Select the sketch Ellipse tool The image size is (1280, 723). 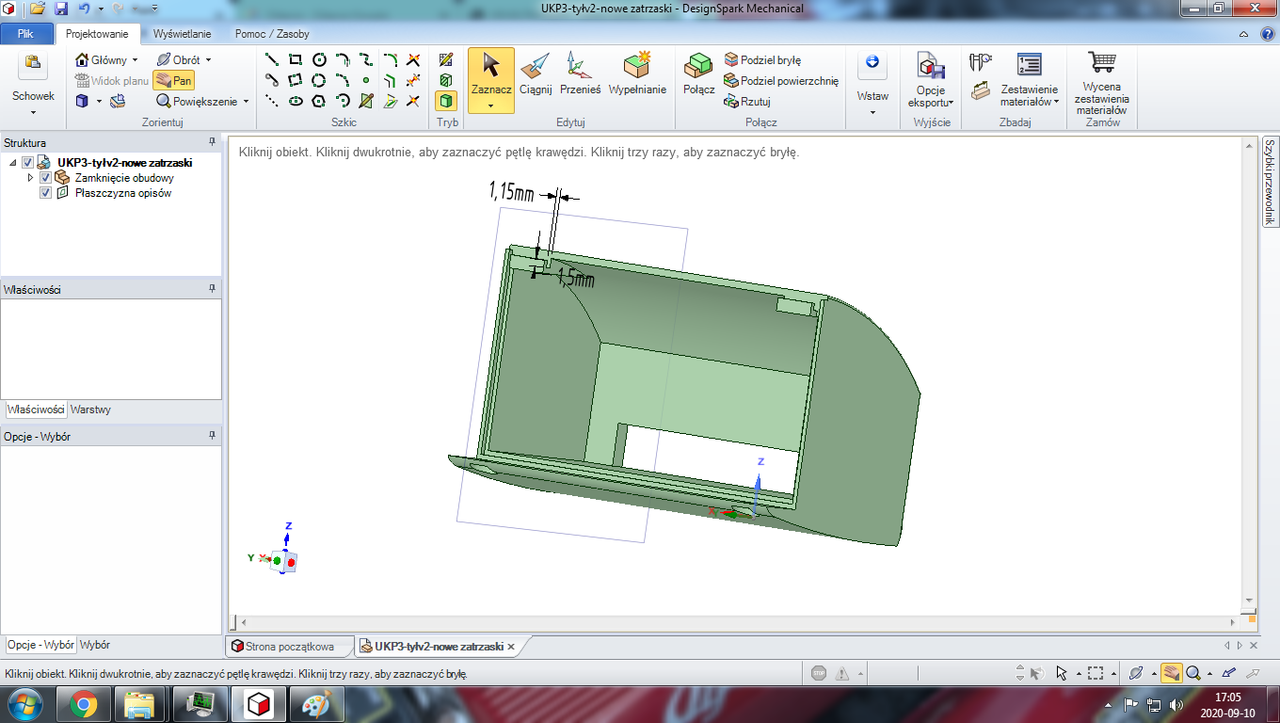pos(295,101)
